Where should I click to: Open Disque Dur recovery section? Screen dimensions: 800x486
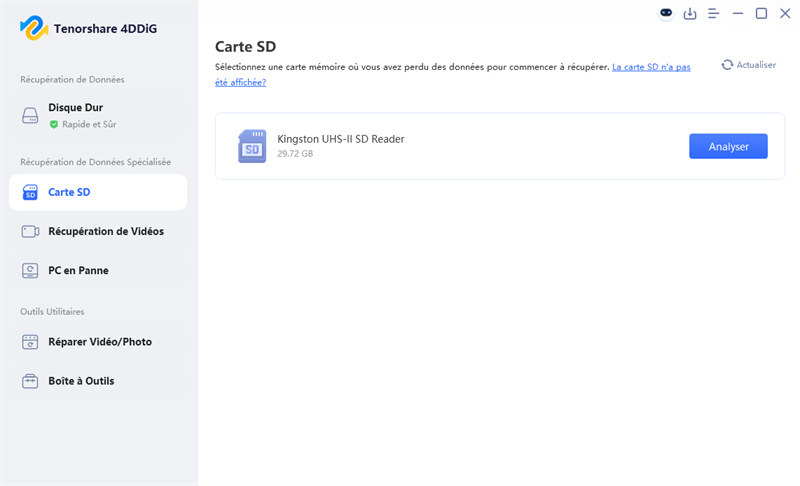(x=98, y=115)
